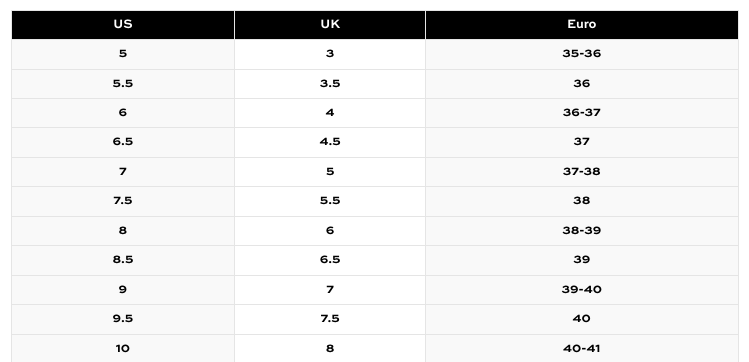Click the UK size 3.5 cell
This screenshot has height=362, width=749.
pos(330,84)
